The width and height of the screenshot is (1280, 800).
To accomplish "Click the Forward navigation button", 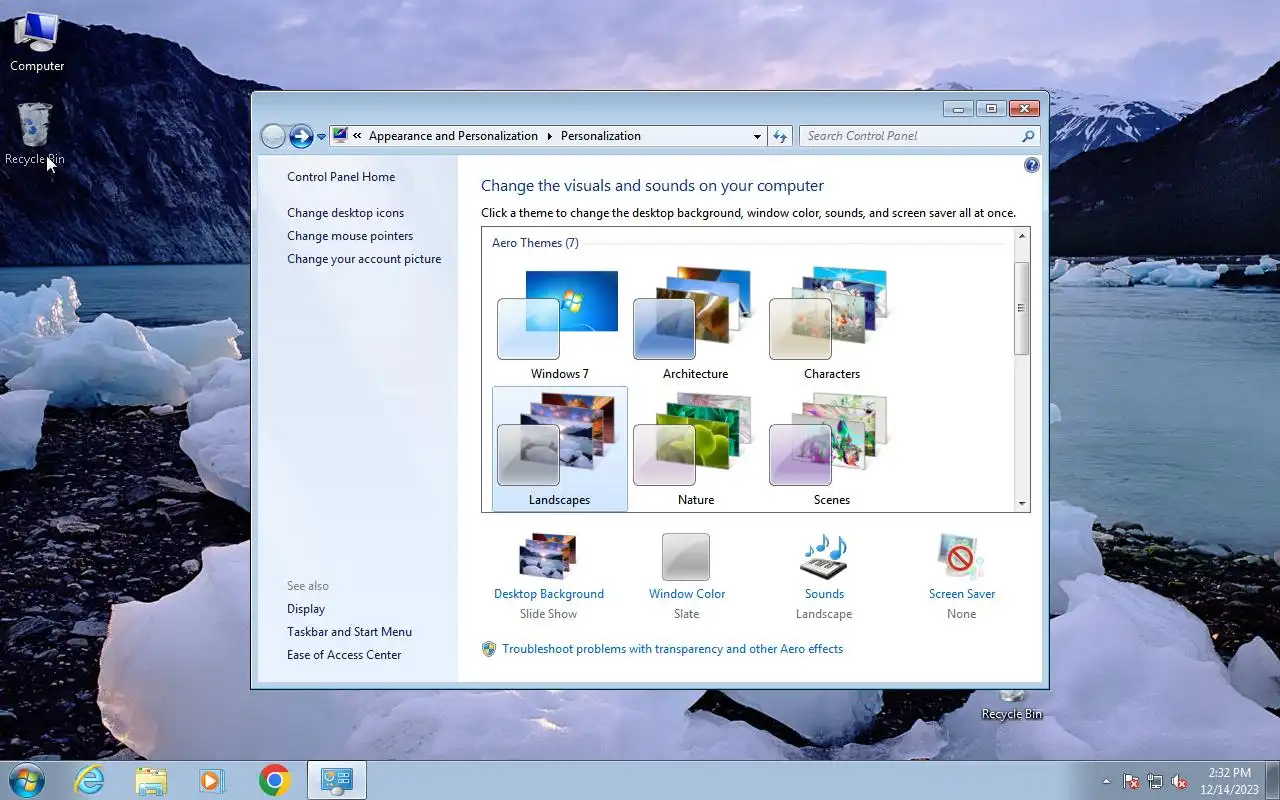I will coord(301,136).
